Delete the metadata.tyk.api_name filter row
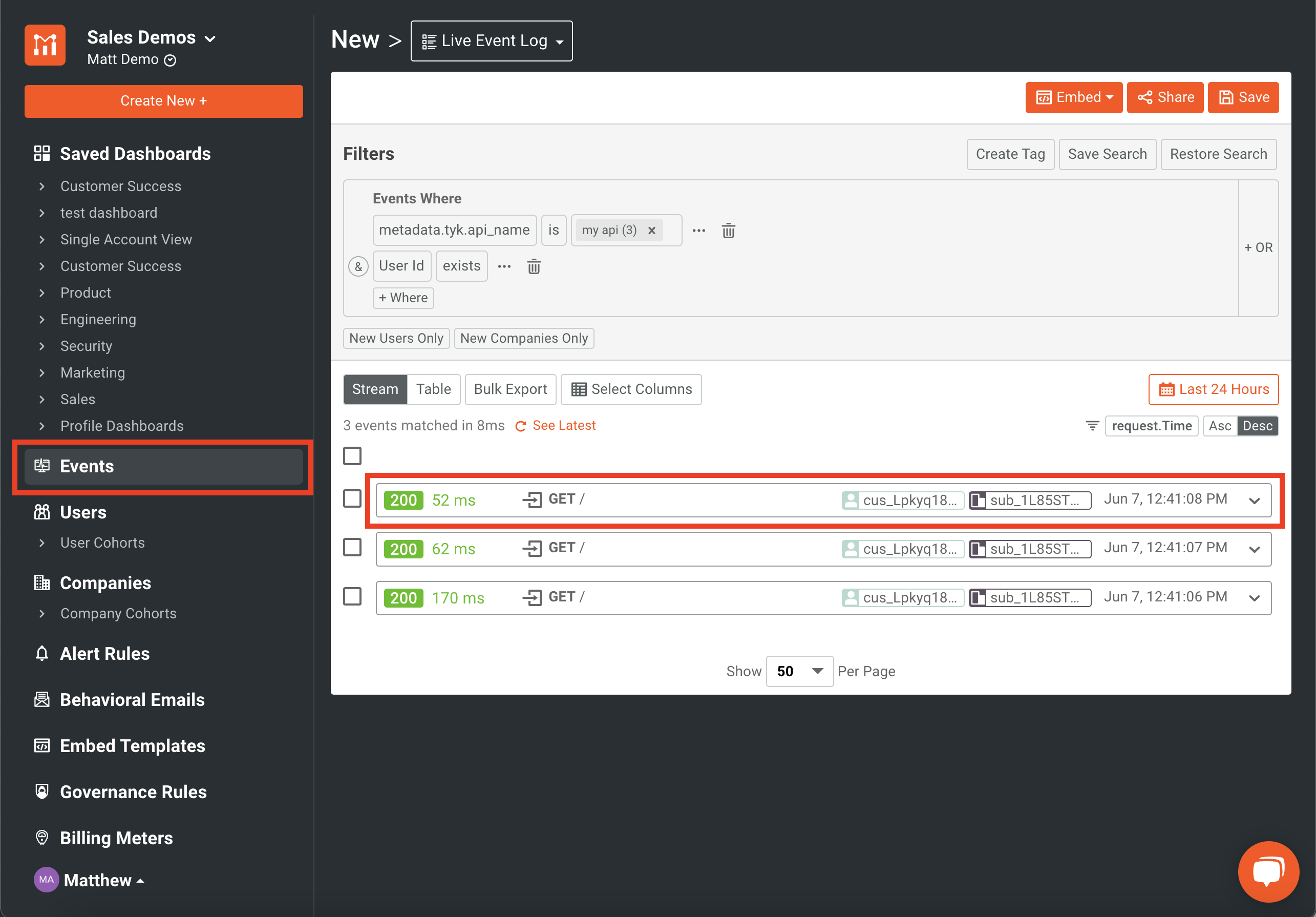 point(728,231)
